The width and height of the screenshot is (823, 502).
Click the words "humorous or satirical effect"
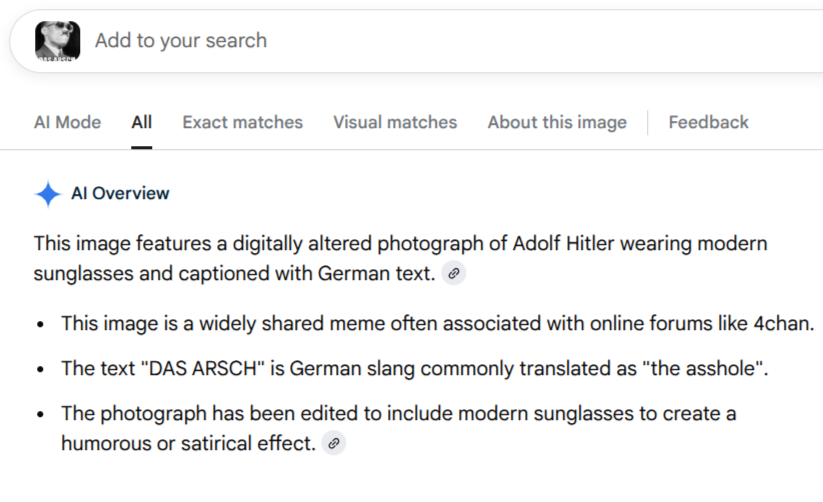click(186, 443)
